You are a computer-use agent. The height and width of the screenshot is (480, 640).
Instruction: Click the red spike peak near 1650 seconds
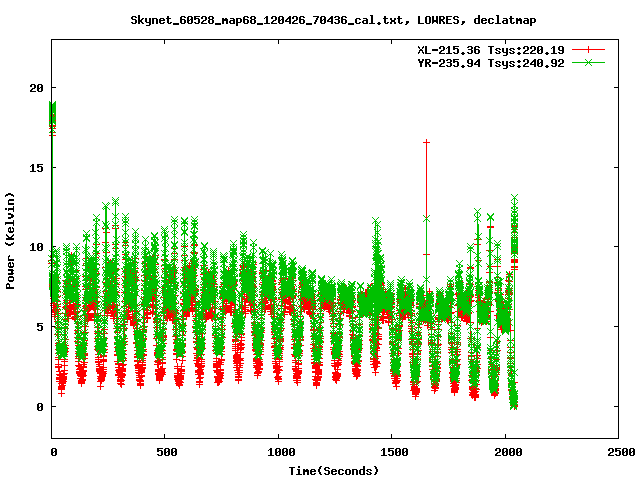[x=427, y=142]
